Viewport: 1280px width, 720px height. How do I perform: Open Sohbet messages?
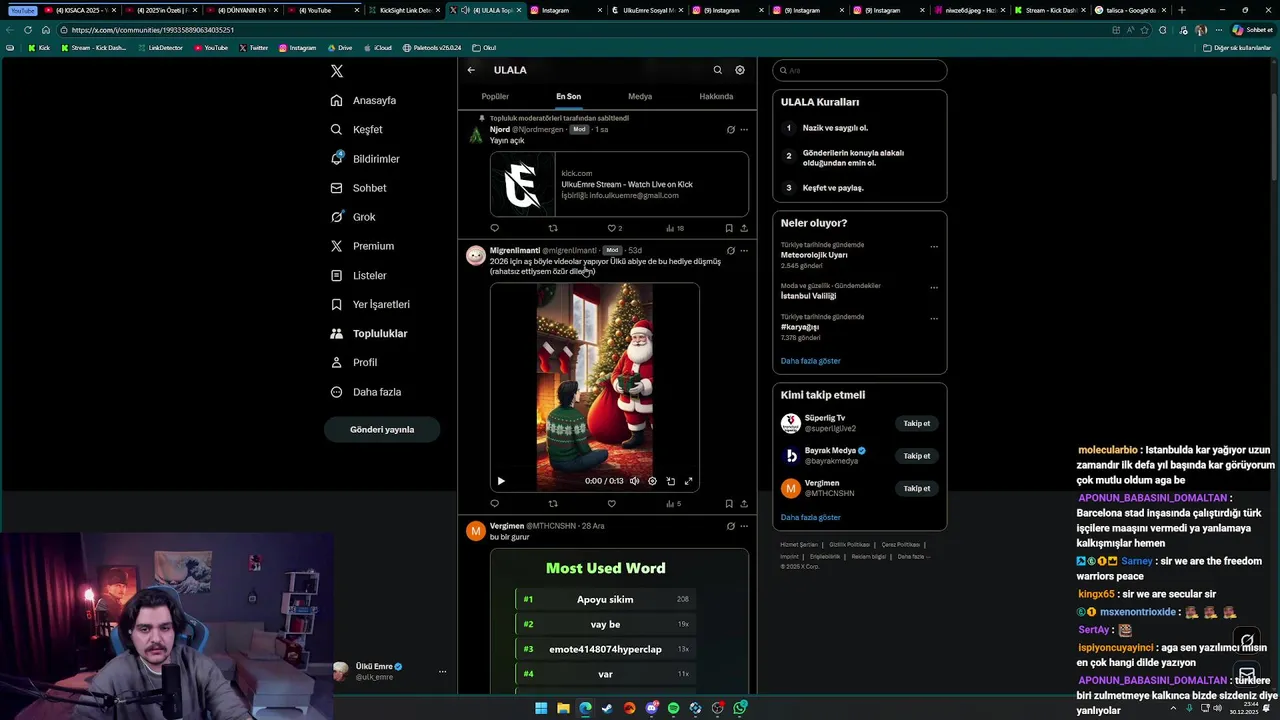(x=358, y=188)
